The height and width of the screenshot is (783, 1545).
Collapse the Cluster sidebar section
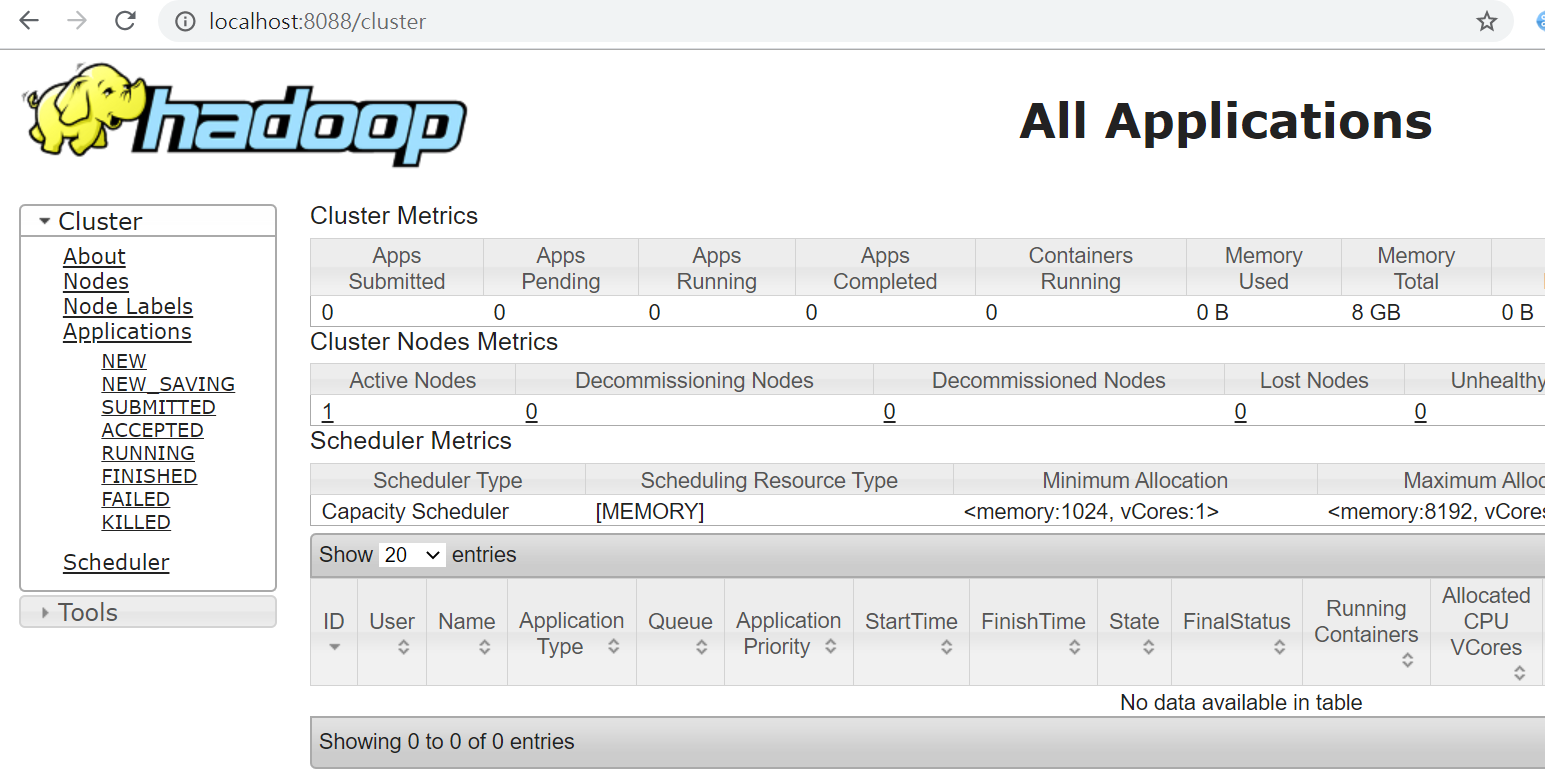tap(148, 221)
